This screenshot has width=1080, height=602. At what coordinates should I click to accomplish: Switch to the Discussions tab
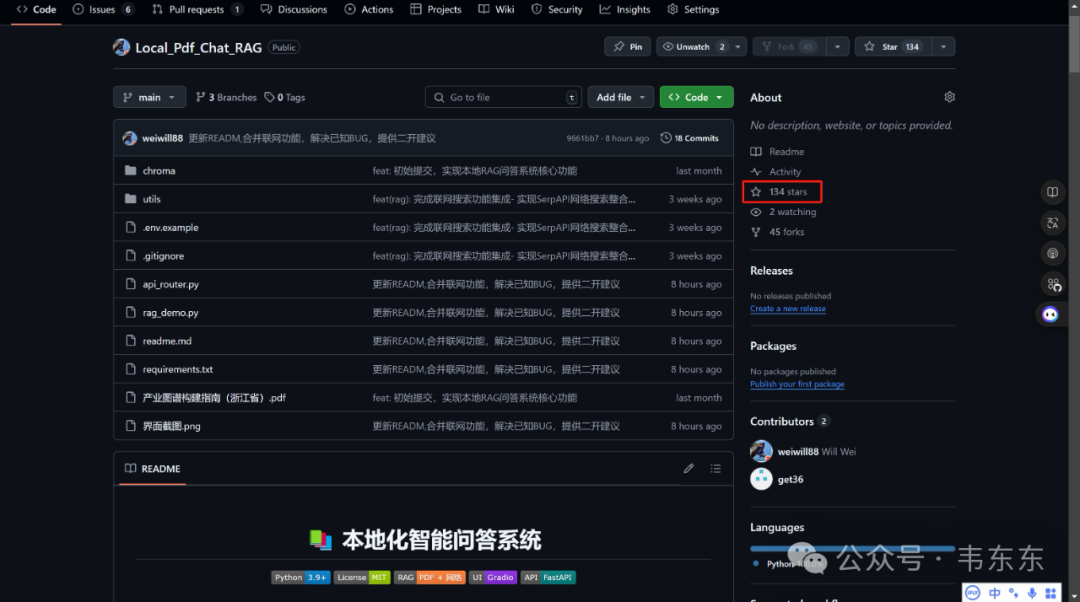294,10
